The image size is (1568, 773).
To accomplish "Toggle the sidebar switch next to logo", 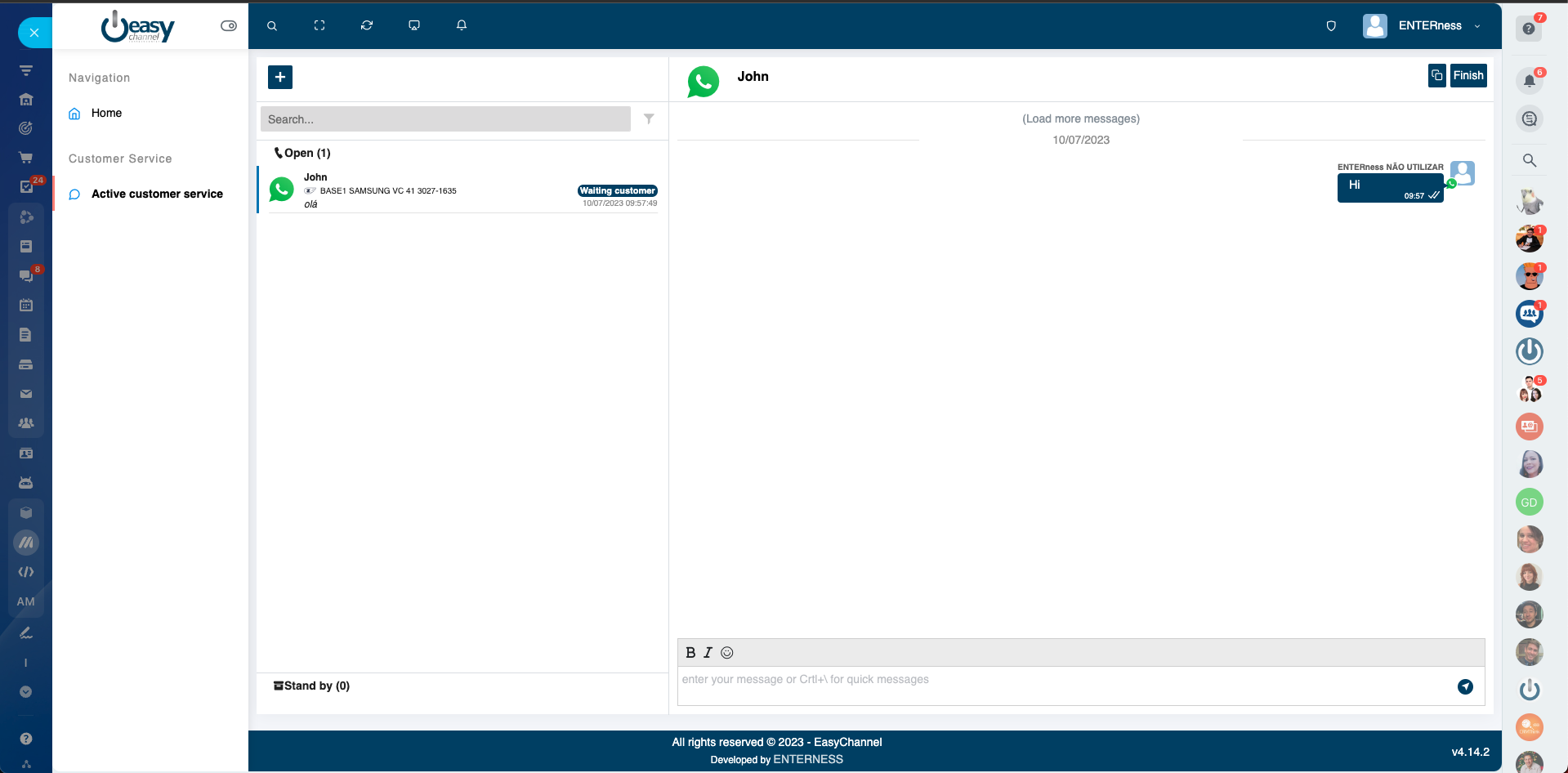I will pos(229,26).
